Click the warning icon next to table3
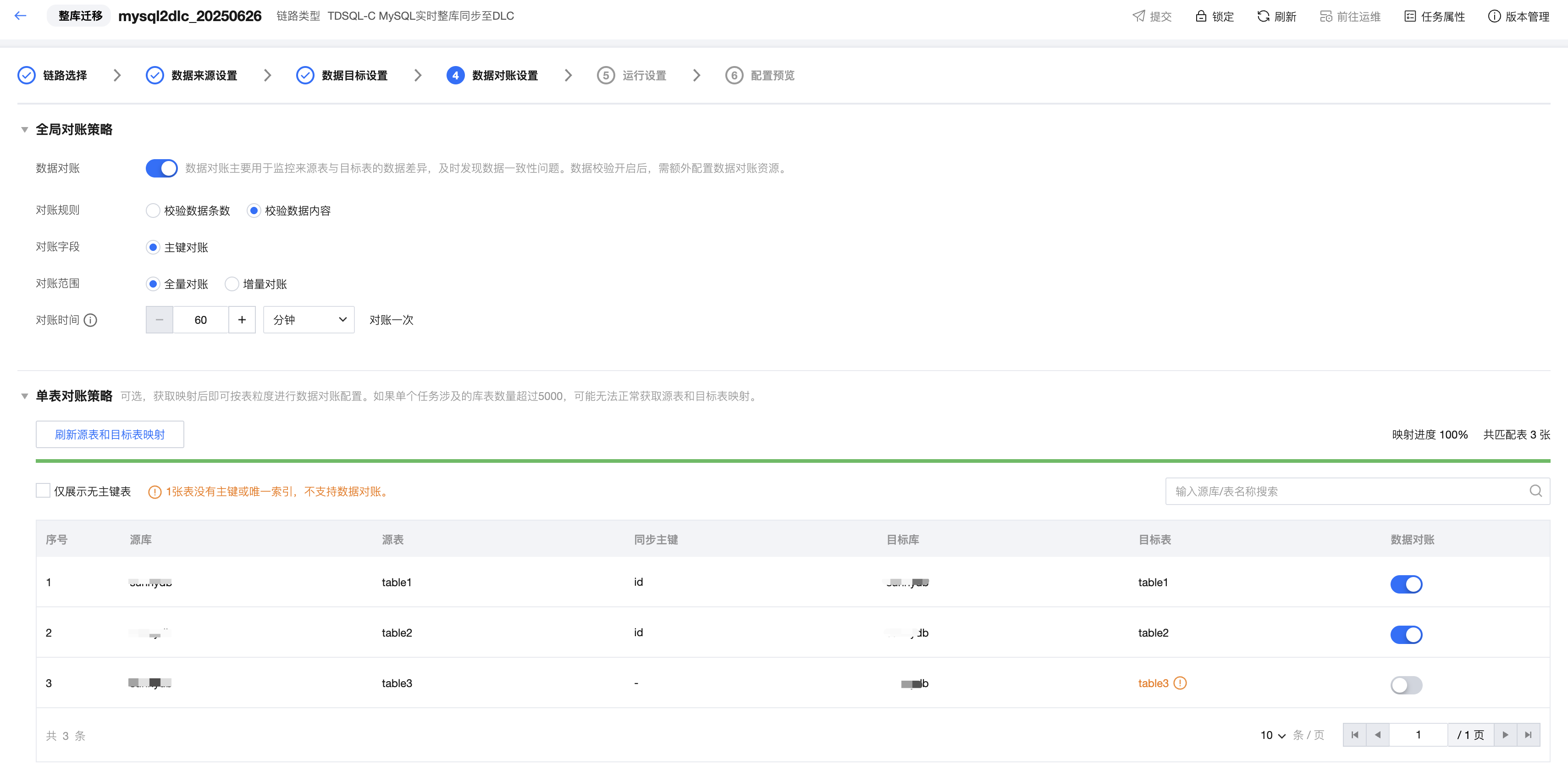1568x777 pixels. [1180, 683]
